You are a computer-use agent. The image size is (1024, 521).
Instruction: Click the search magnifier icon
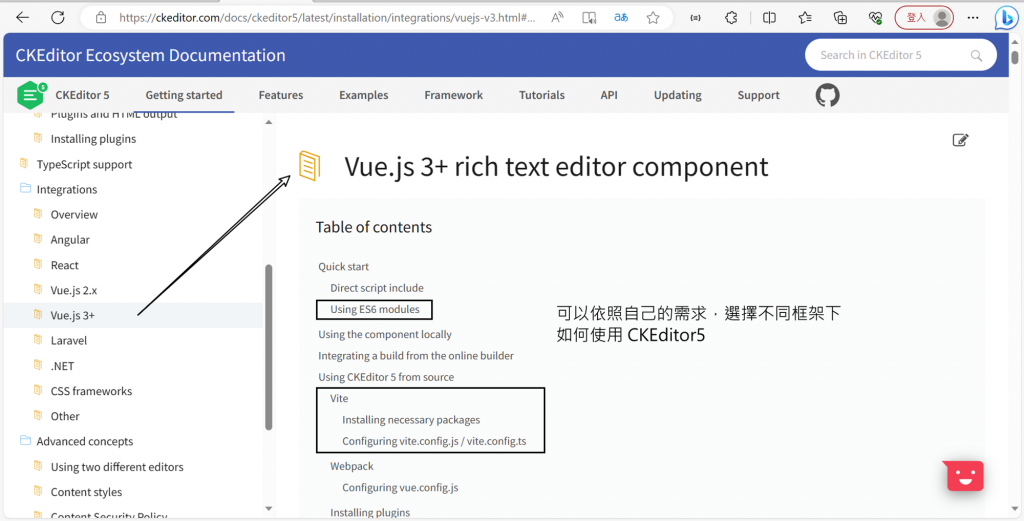[x=976, y=55]
